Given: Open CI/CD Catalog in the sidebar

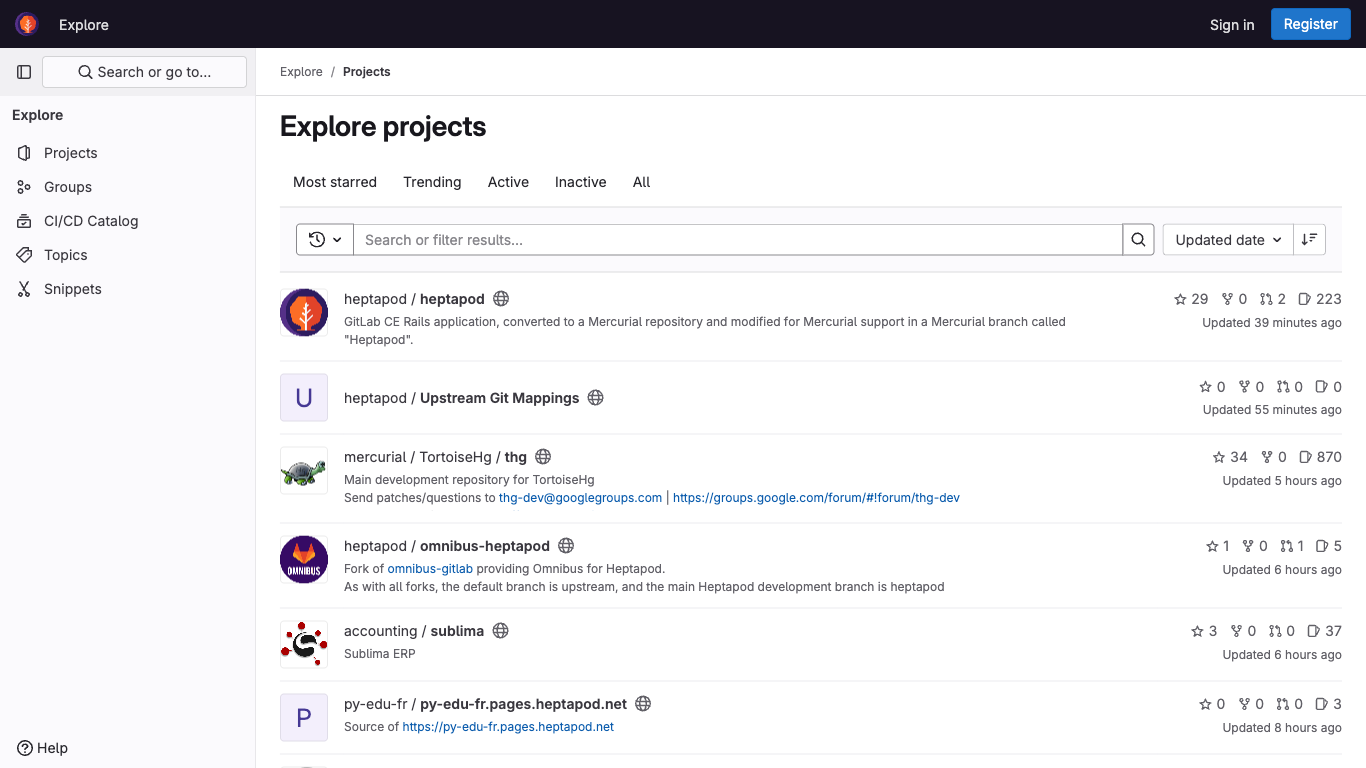Looking at the screenshot, I should (x=127, y=221).
